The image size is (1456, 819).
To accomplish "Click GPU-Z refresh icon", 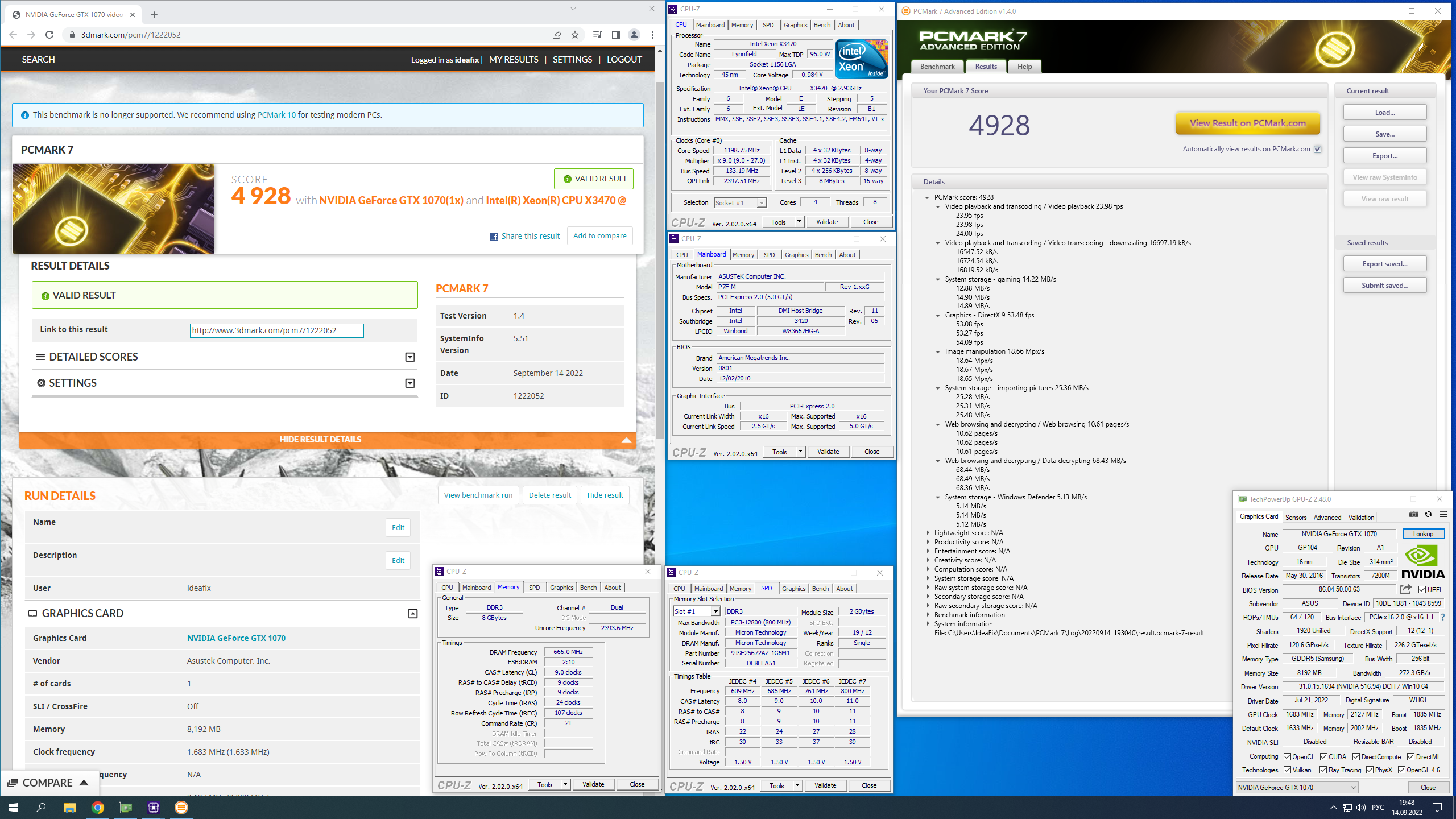I will click(1428, 515).
